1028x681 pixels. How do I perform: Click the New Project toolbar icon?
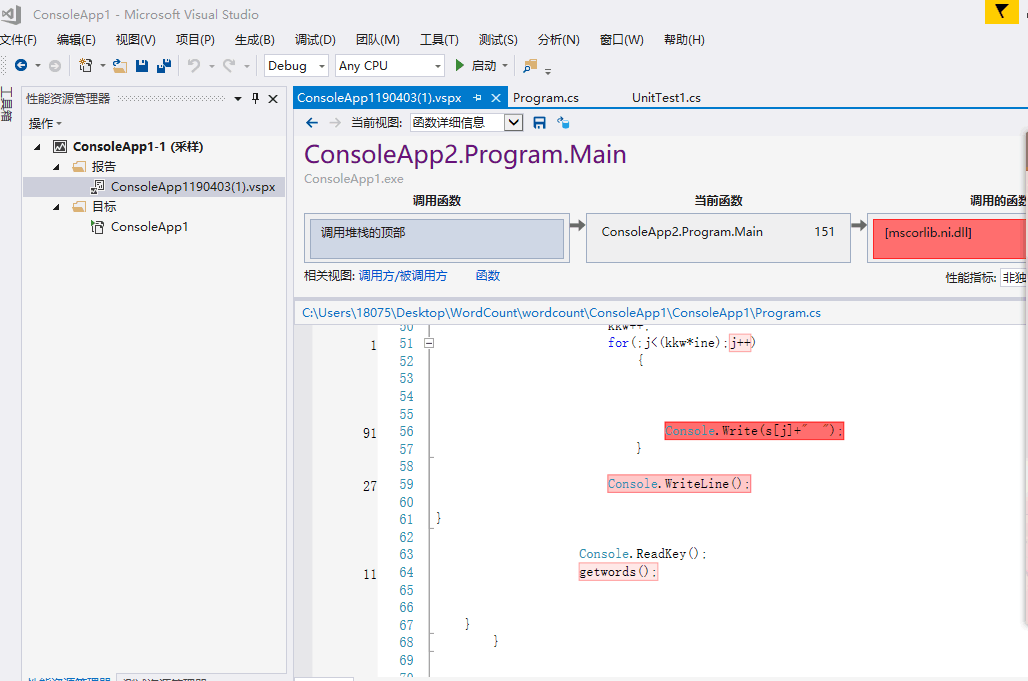click(85, 66)
